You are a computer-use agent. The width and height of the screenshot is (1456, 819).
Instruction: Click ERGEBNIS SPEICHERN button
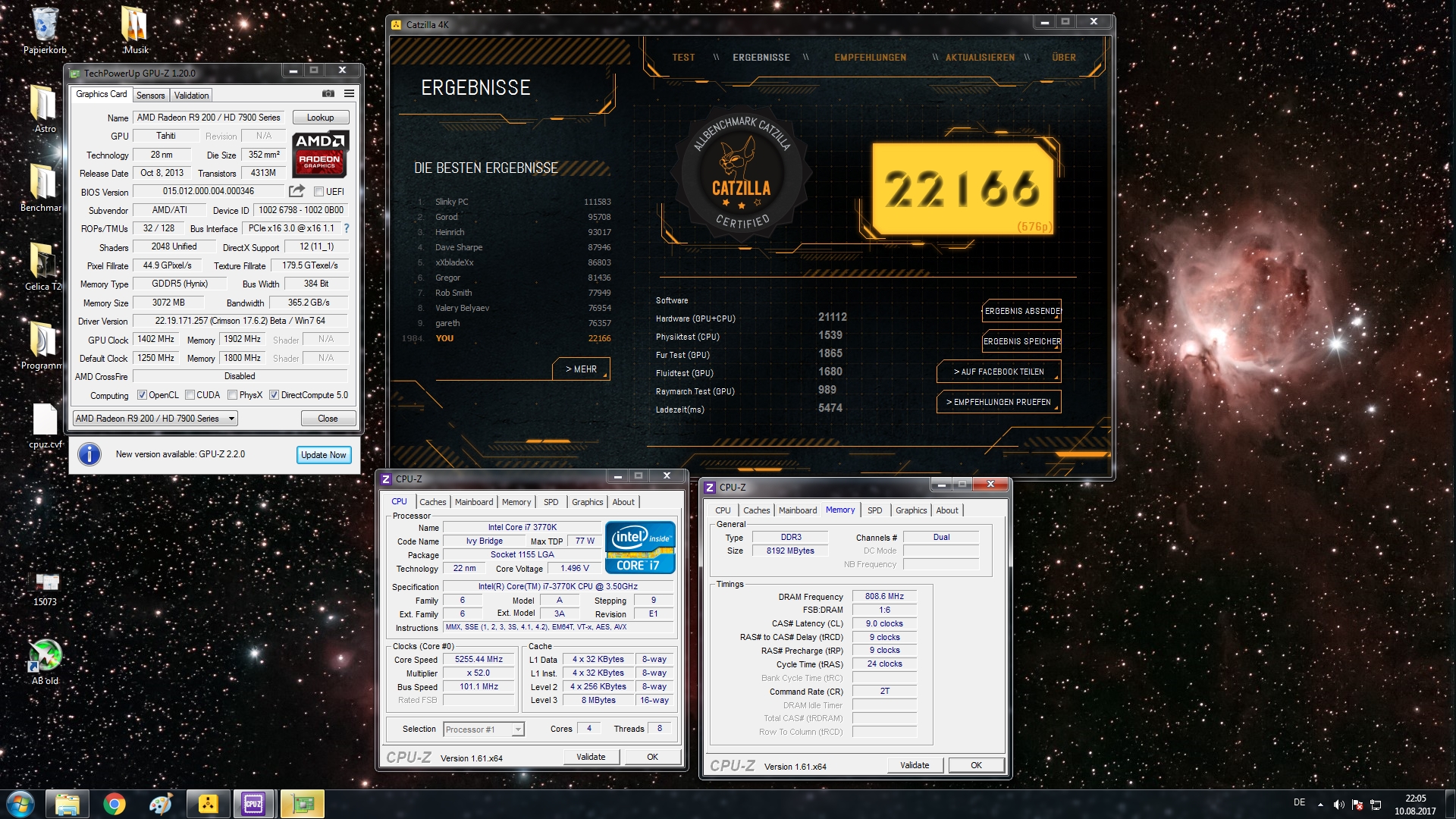[1021, 342]
